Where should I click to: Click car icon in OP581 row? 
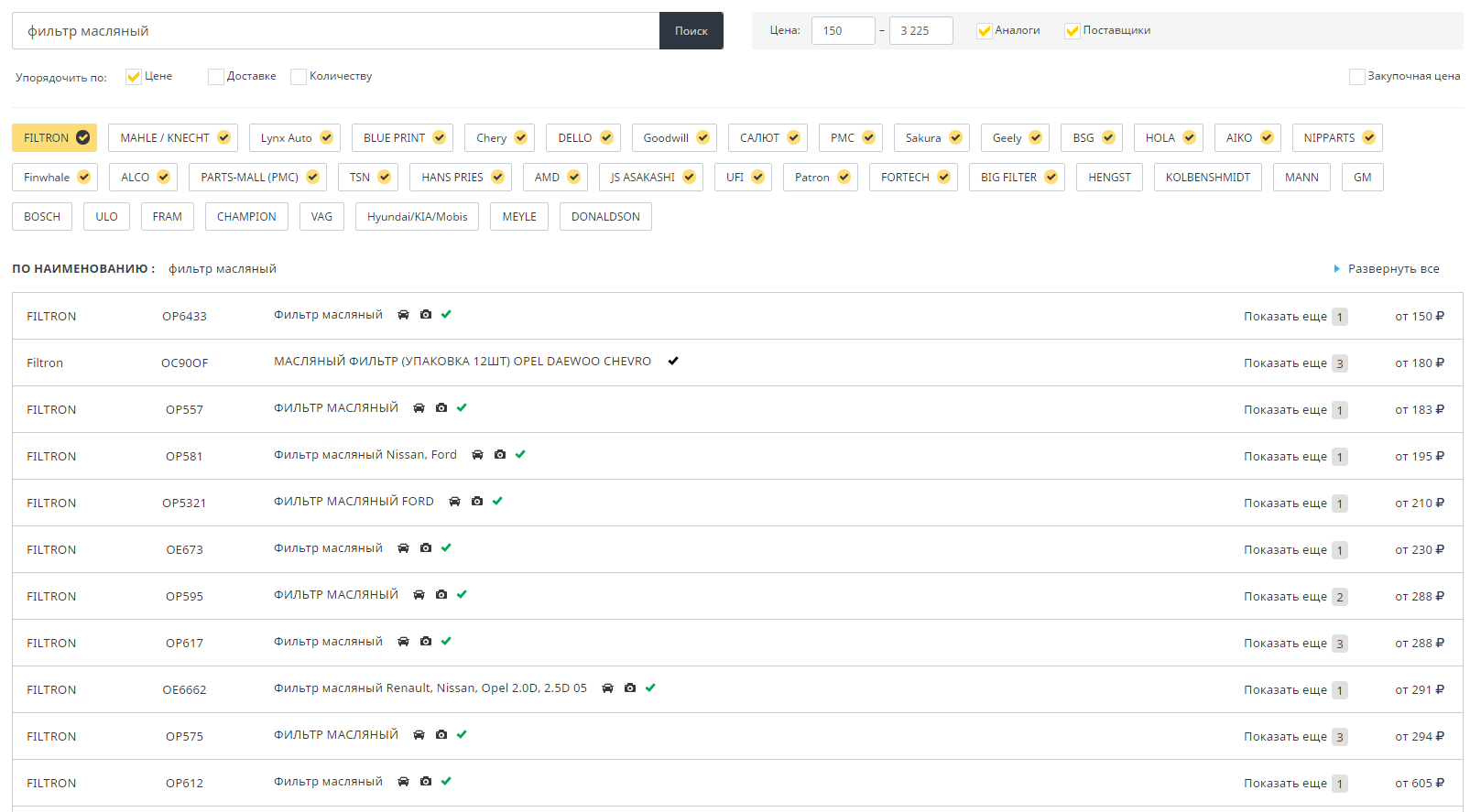tap(477, 455)
